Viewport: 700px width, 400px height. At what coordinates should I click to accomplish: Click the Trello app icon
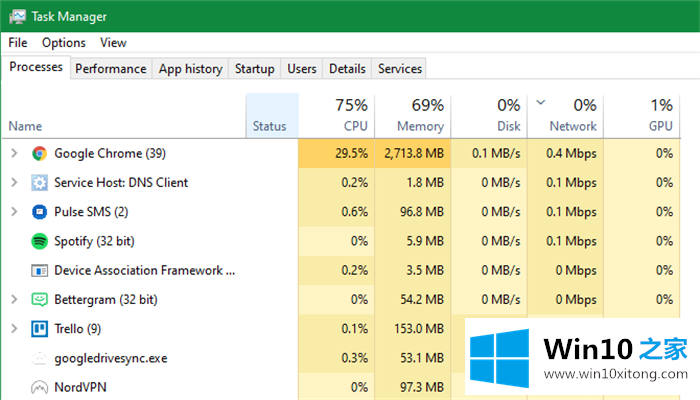pyautogui.click(x=40, y=328)
